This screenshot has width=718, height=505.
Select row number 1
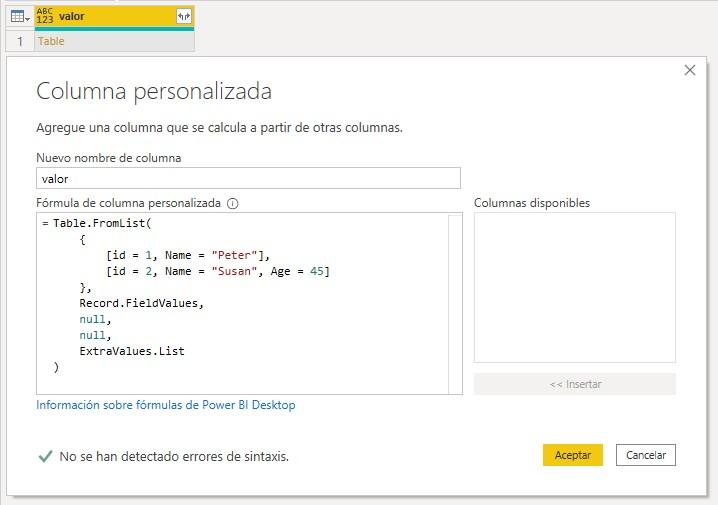20,41
